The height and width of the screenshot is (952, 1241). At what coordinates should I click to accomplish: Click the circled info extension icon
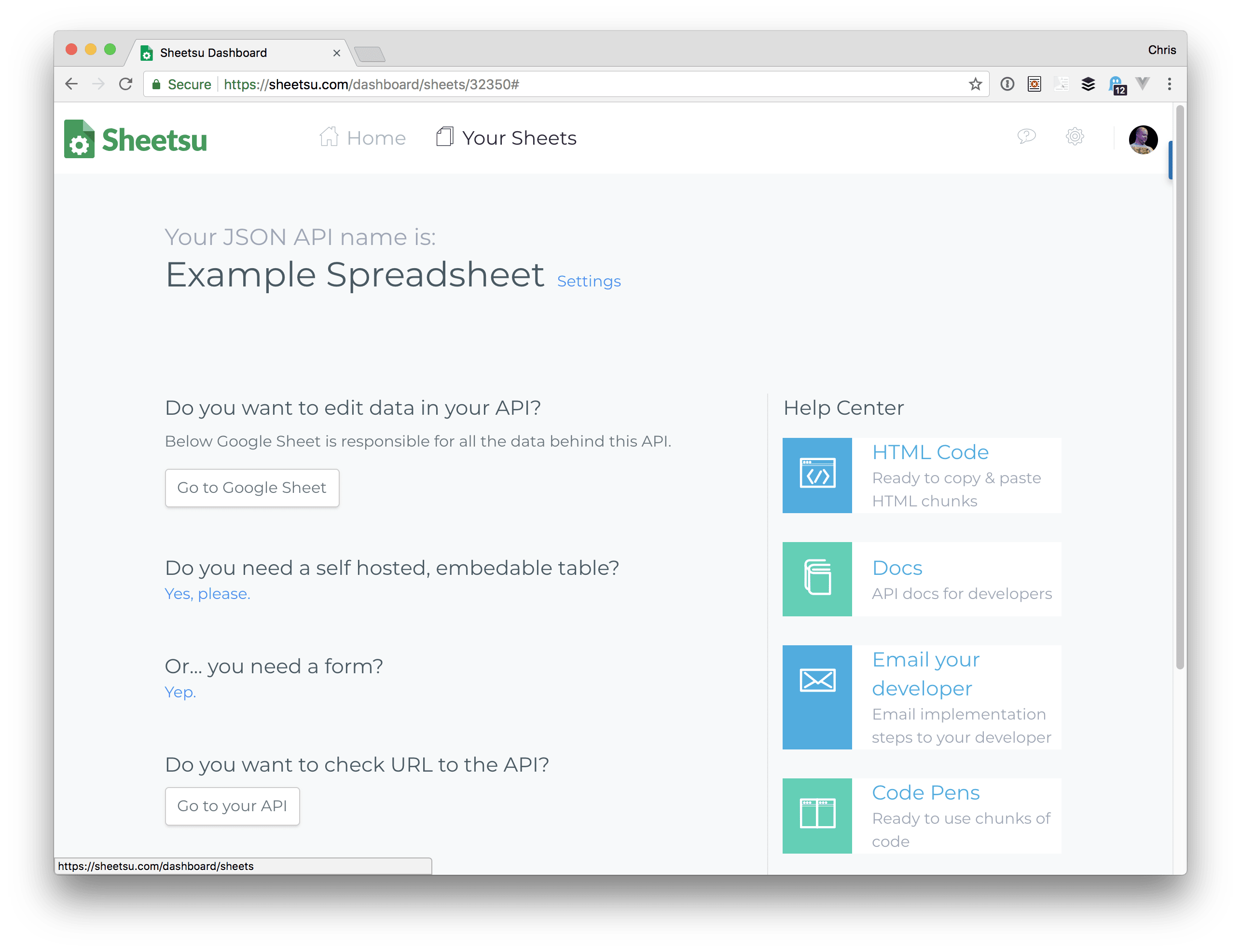click(1007, 84)
